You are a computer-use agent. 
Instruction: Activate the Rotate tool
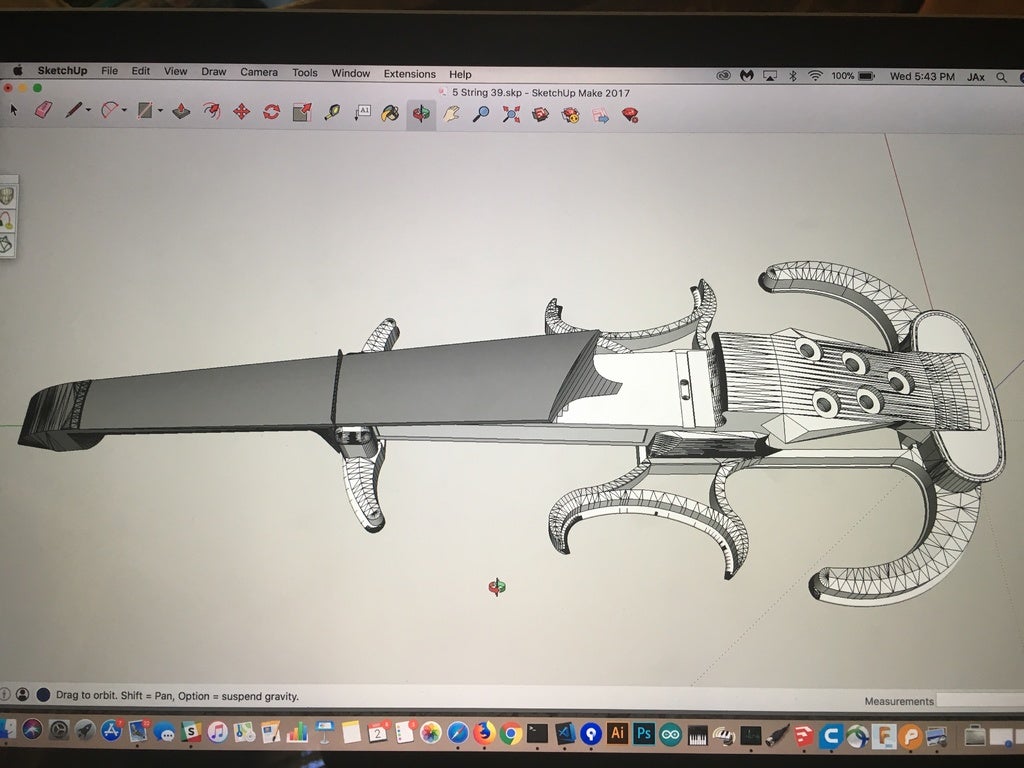tap(272, 112)
